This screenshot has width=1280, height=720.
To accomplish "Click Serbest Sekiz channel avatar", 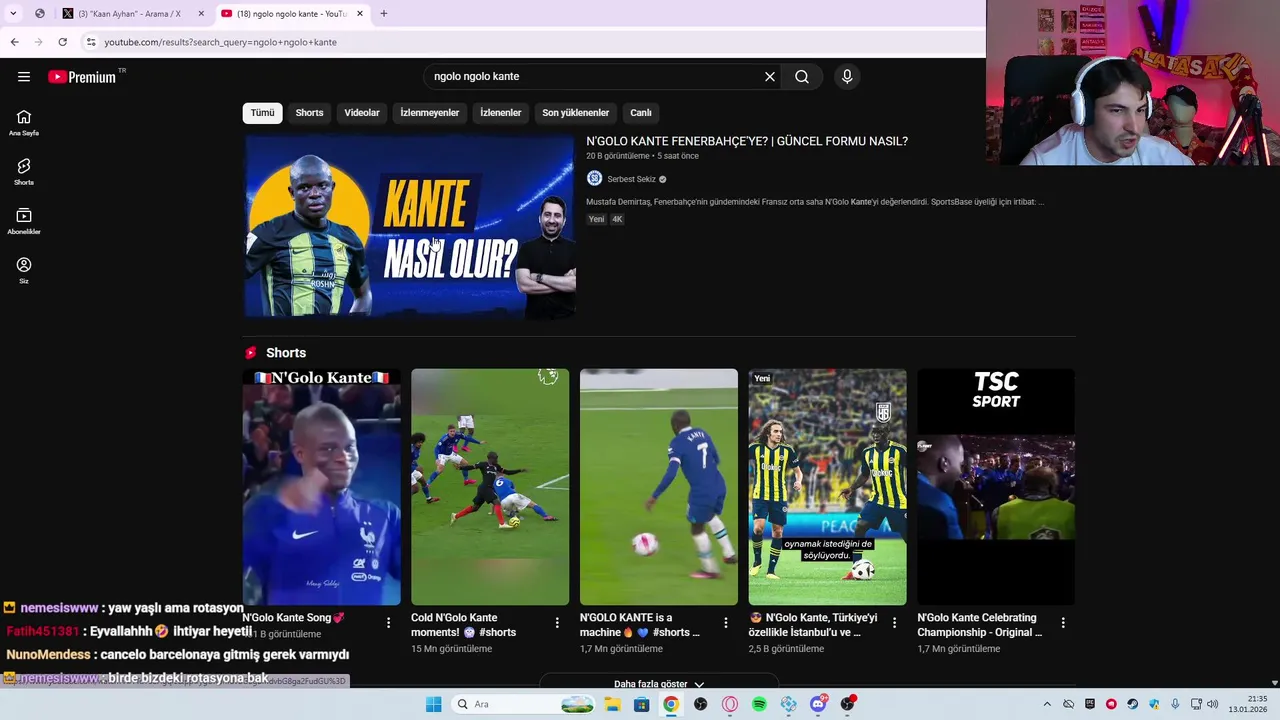I will click(594, 179).
